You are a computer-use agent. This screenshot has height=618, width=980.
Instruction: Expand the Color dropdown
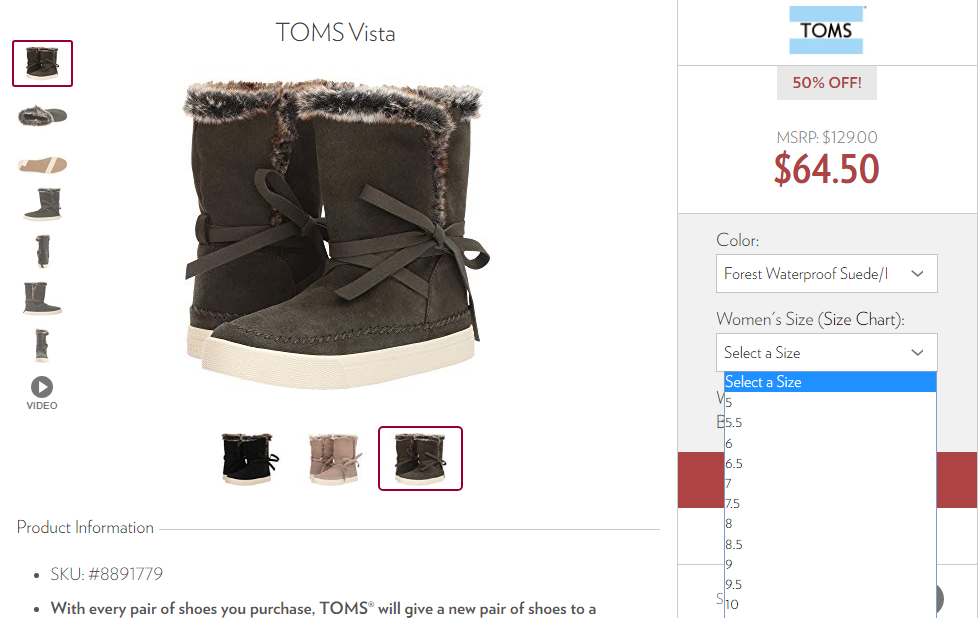pyautogui.click(x=826, y=274)
